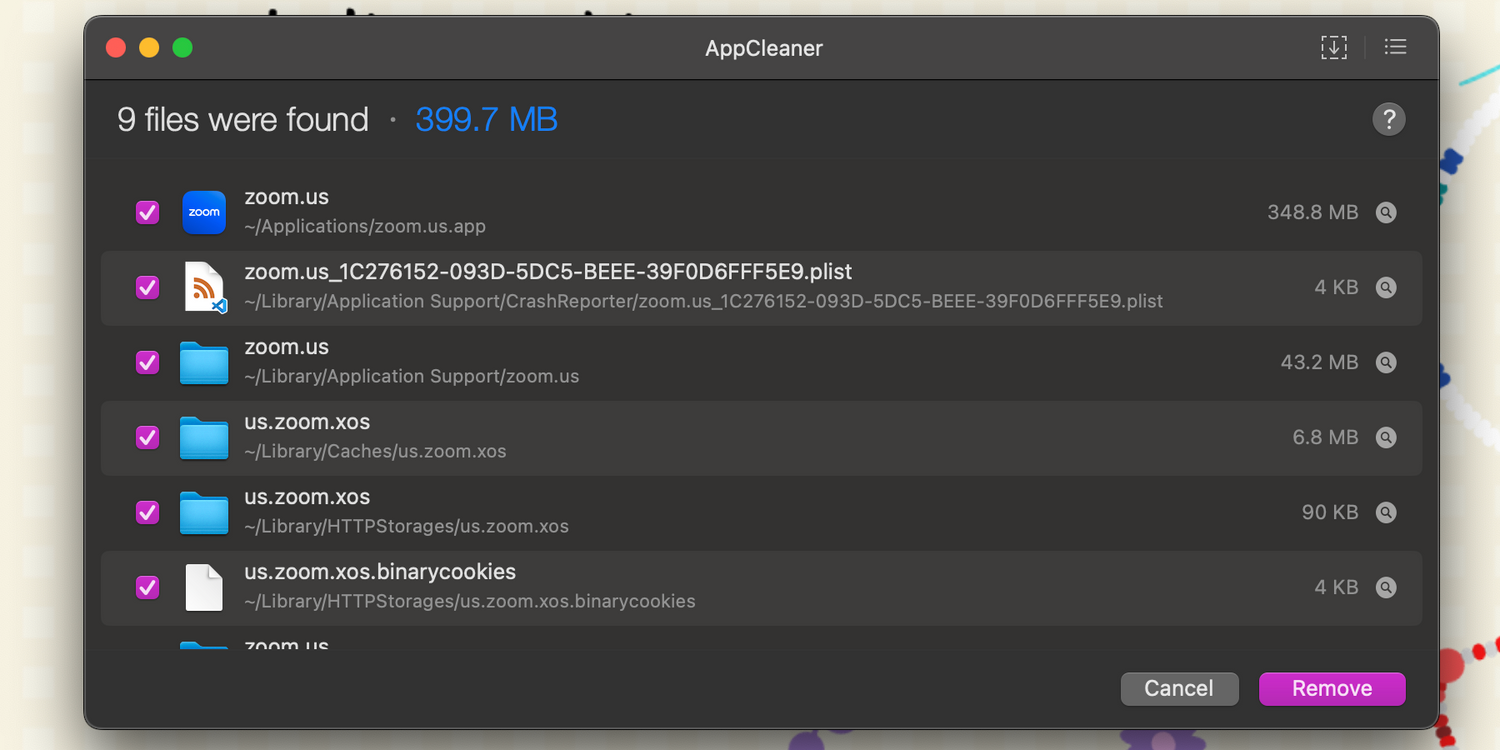Reveal Application Support/zoom.us folder magnifier icon
This screenshot has height=750, width=1500.
[x=1386, y=362]
